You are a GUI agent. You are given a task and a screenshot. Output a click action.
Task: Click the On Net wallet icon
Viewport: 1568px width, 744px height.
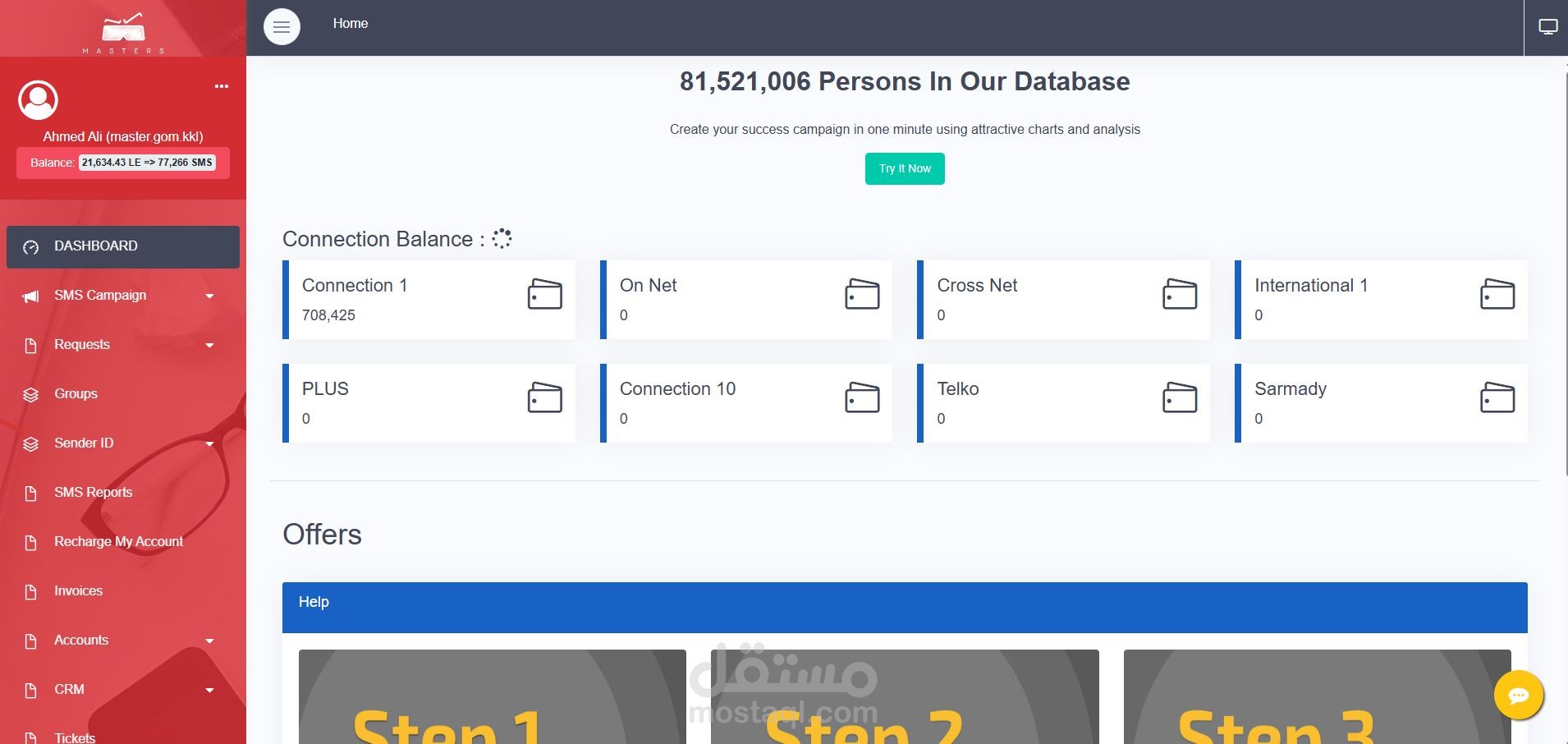pos(862,294)
